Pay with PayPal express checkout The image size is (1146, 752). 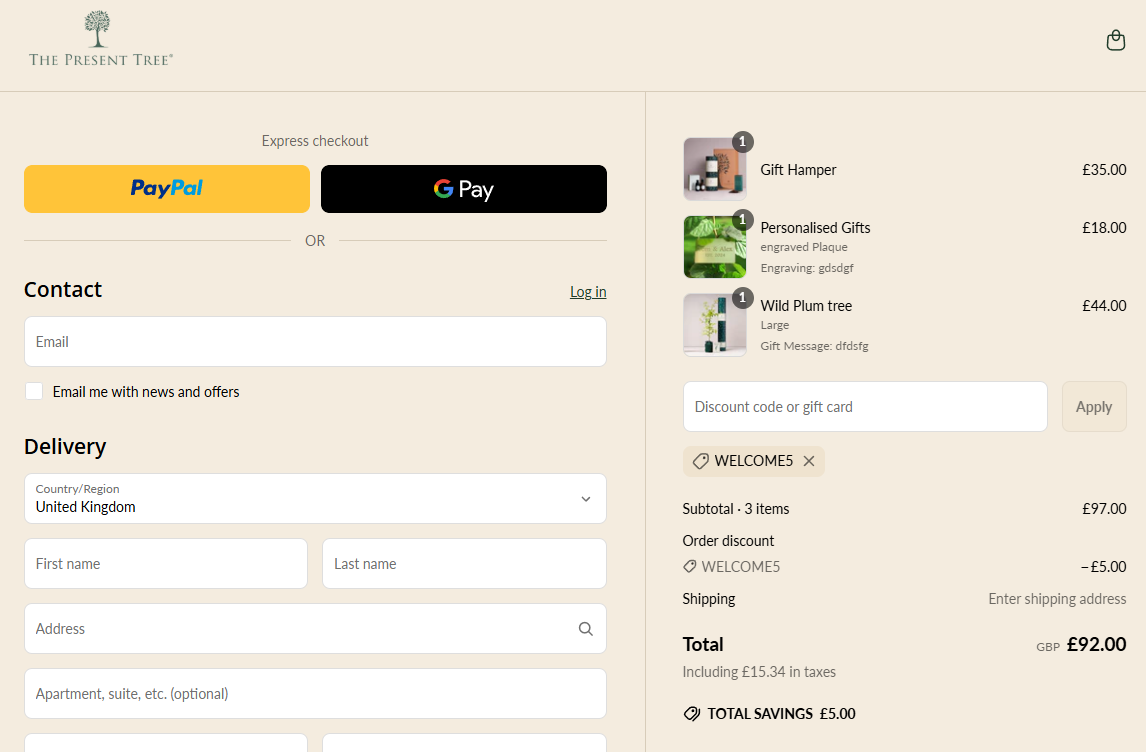[167, 189]
